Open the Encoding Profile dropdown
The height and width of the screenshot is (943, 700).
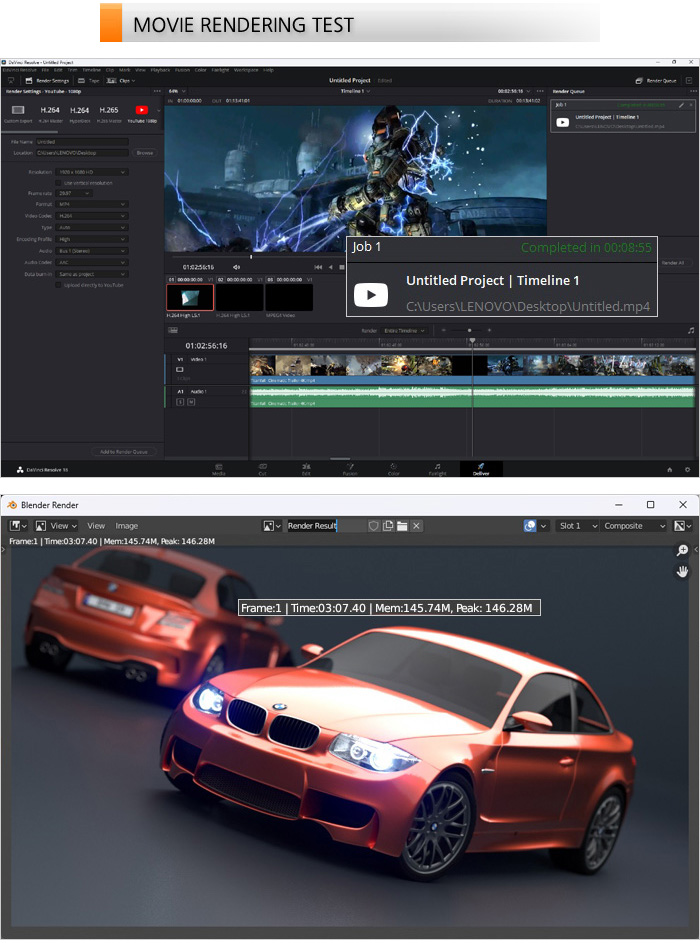click(x=92, y=239)
